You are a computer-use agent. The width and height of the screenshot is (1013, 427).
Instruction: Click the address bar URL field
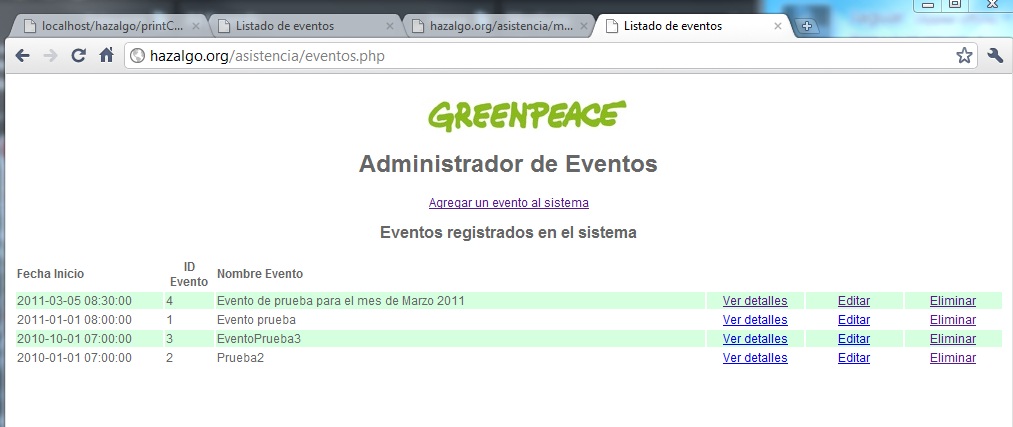point(540,56)
